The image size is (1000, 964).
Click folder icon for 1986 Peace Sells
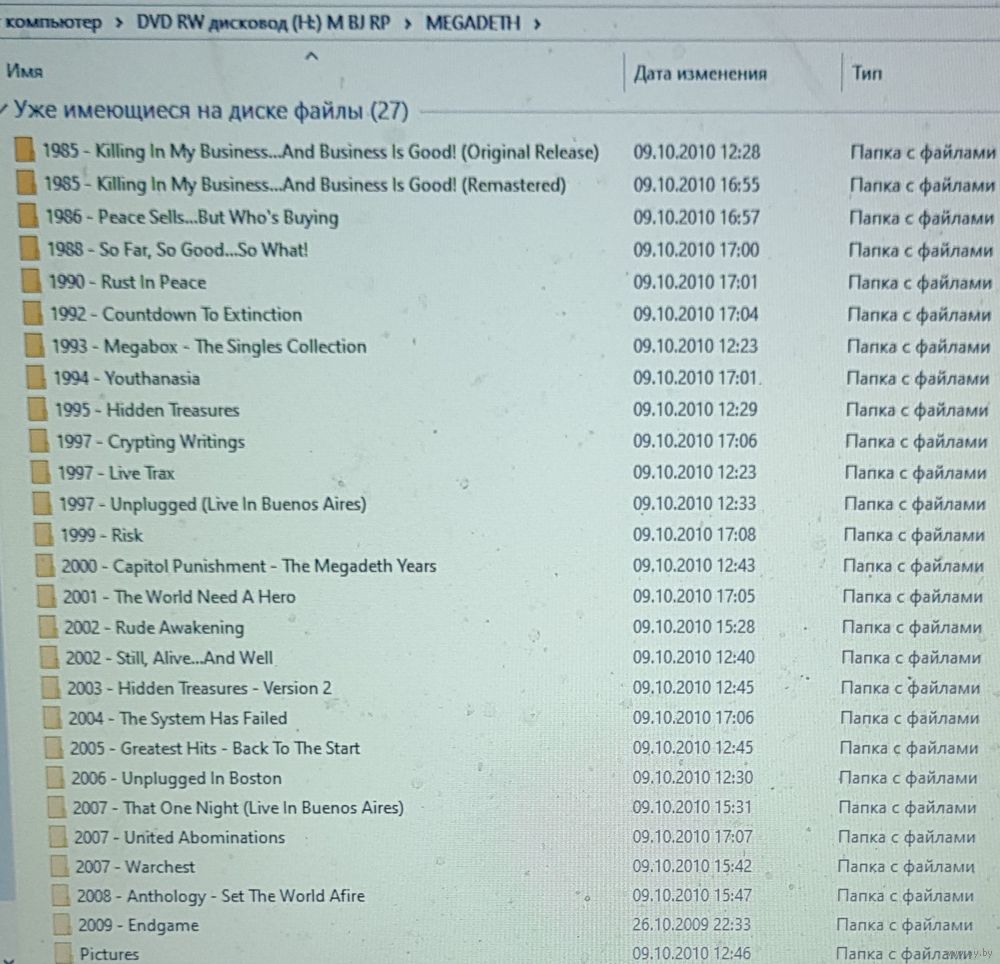[x=27, y=215]
